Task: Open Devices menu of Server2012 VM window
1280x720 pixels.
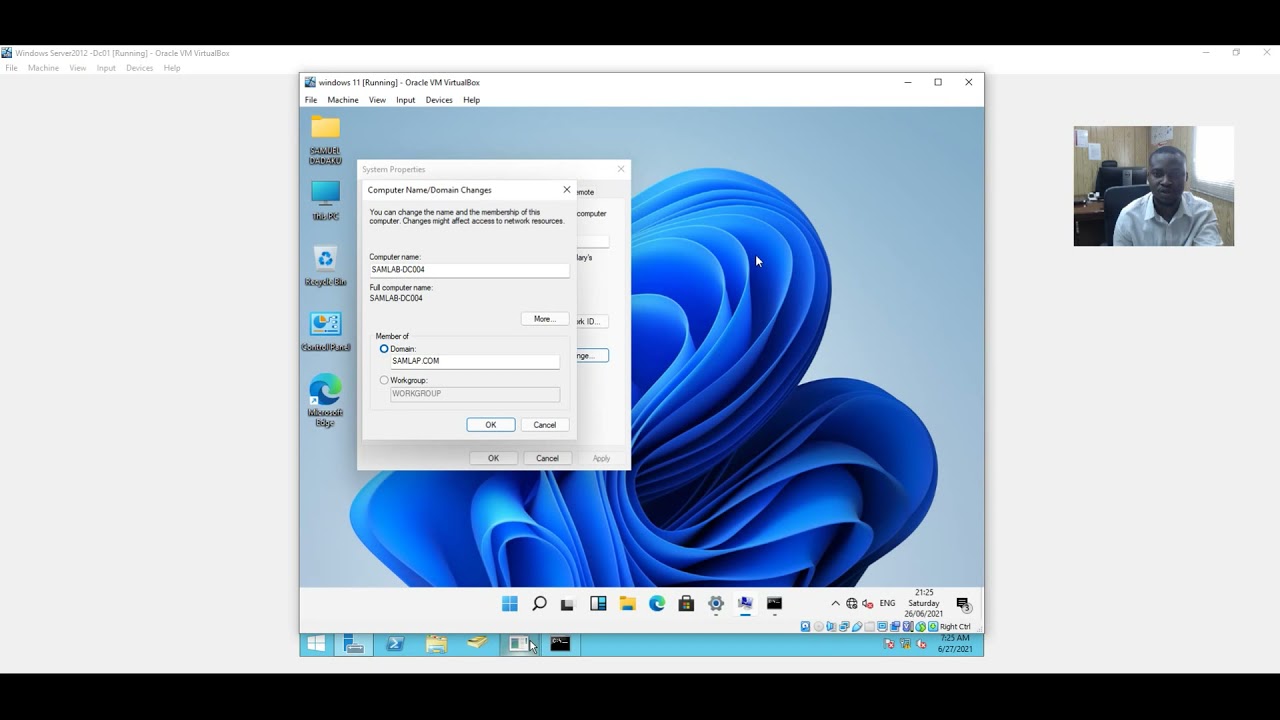Action: tap(139, 68)
